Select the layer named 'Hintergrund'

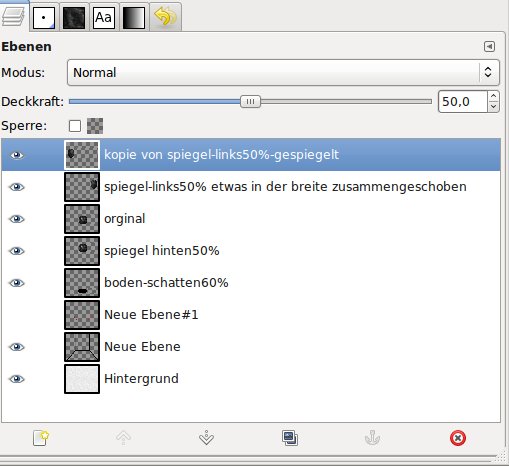click(141, 379)
